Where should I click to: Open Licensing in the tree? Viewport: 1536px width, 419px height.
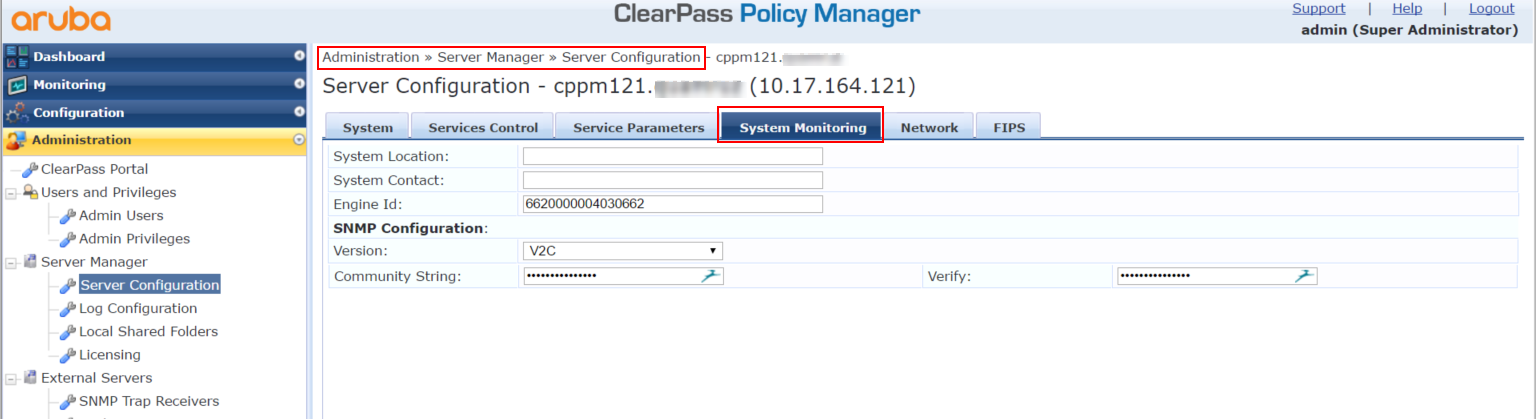pyautogui.click(x=110, y=355)
